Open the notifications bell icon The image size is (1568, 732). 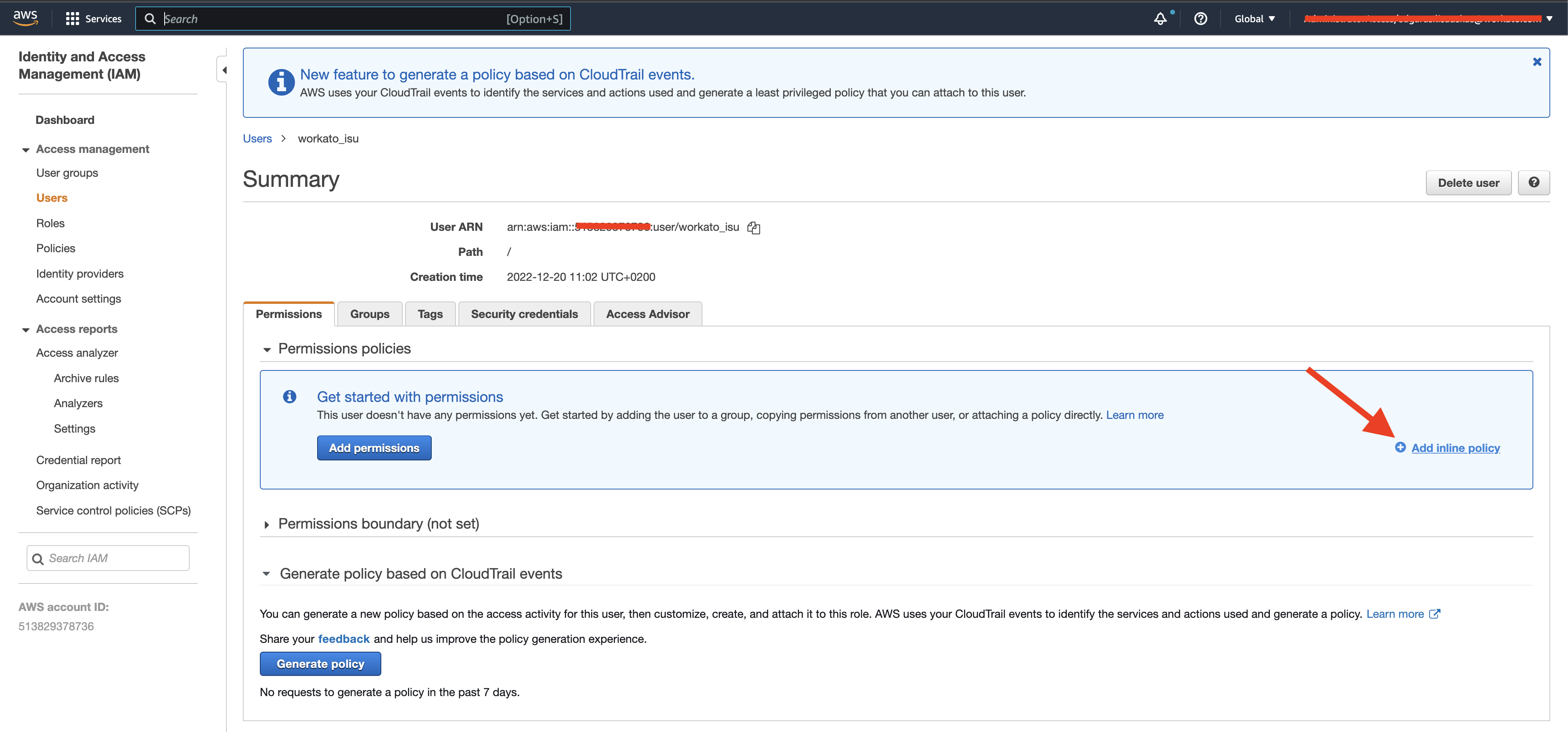tap(1160, 18)
